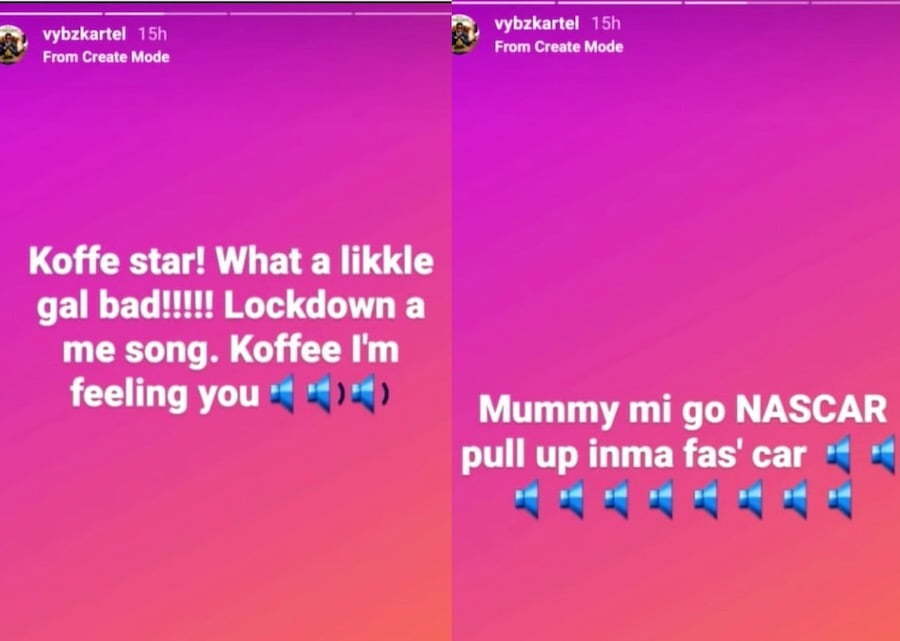Viewport: 900px width, 641px height.
Task: Jump to first progress segment of left story
Action: coord(51,13)
